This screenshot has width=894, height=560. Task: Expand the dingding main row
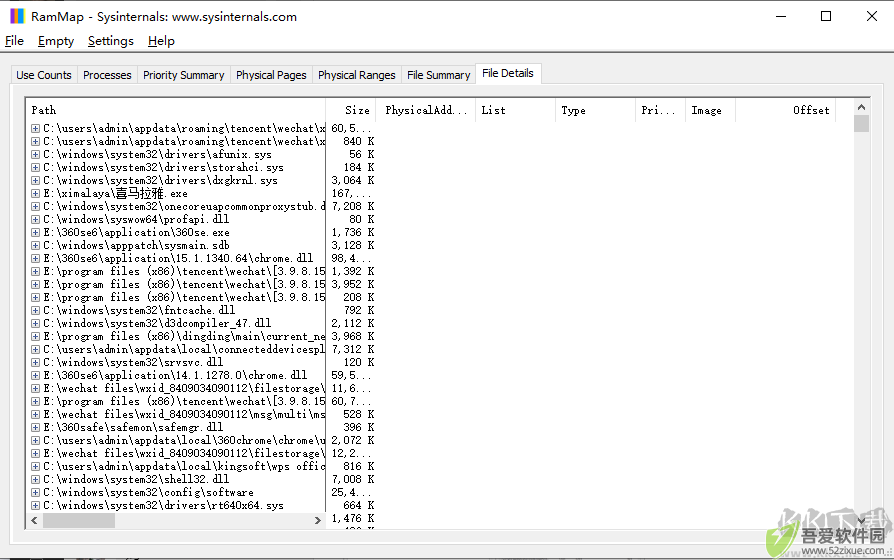(35, 336)
